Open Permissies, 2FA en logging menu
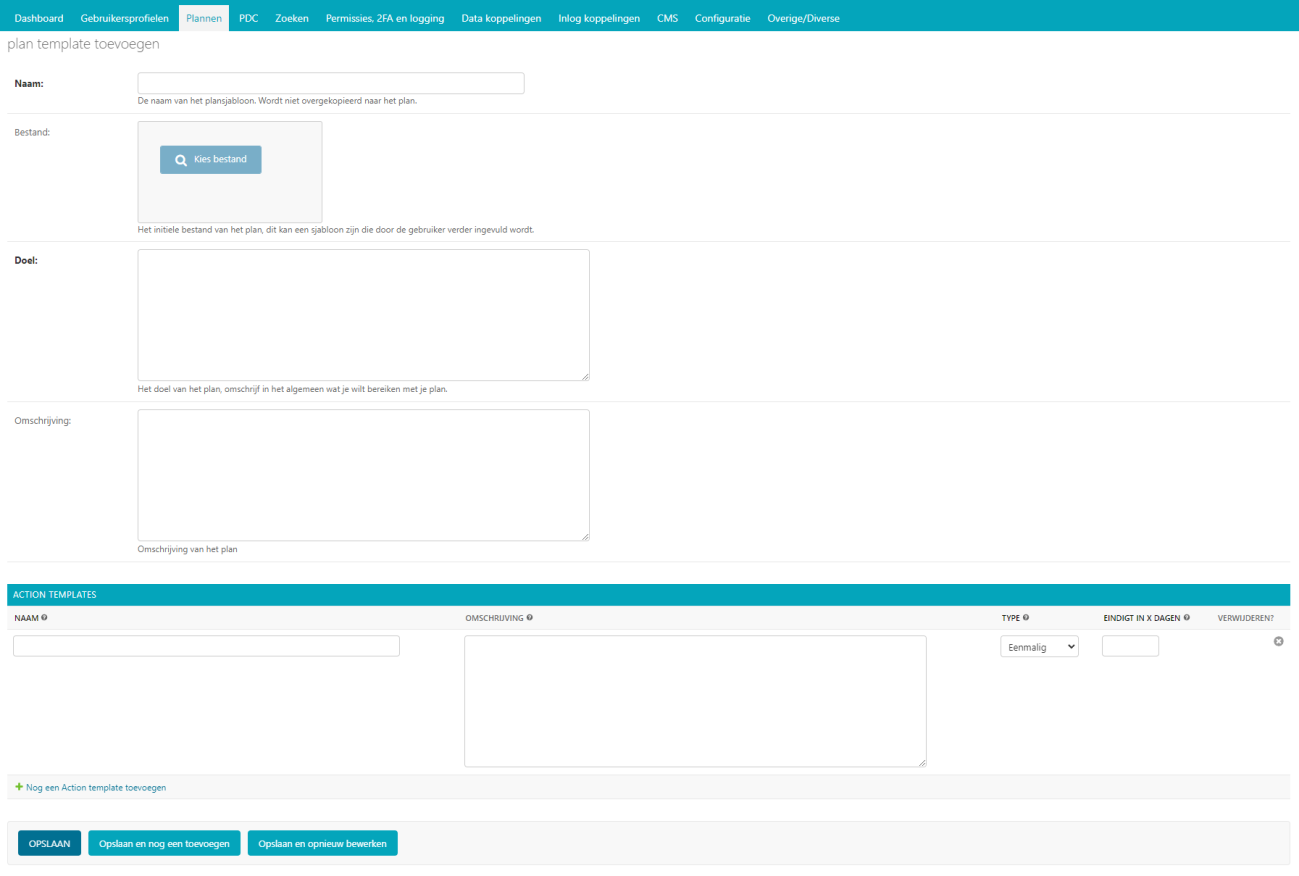Image resolution: width=1299 pixels, height=876 pixels. click(385, 18)
